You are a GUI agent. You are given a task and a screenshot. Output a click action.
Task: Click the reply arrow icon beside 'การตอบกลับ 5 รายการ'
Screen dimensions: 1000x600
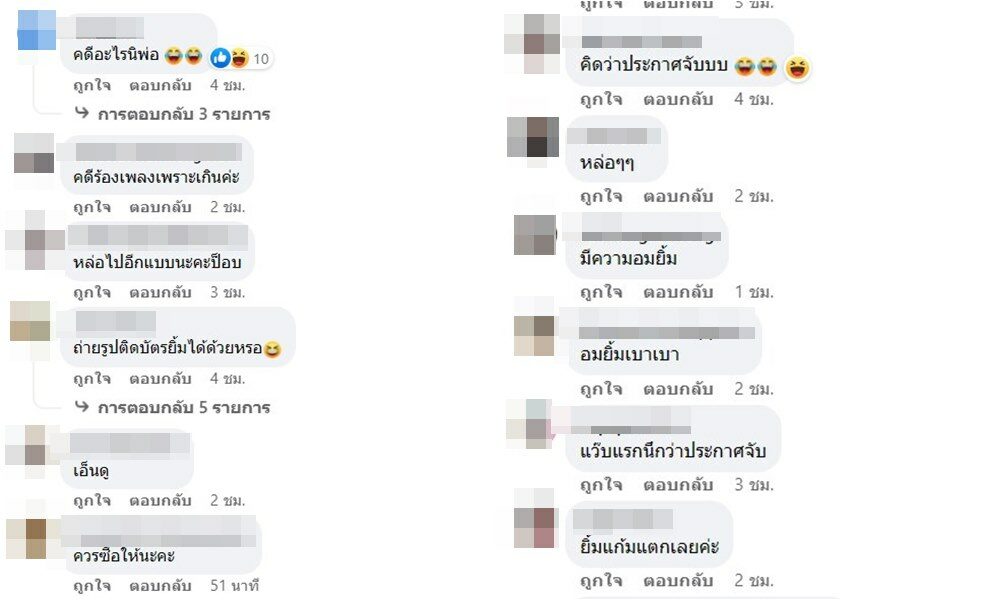82,406
